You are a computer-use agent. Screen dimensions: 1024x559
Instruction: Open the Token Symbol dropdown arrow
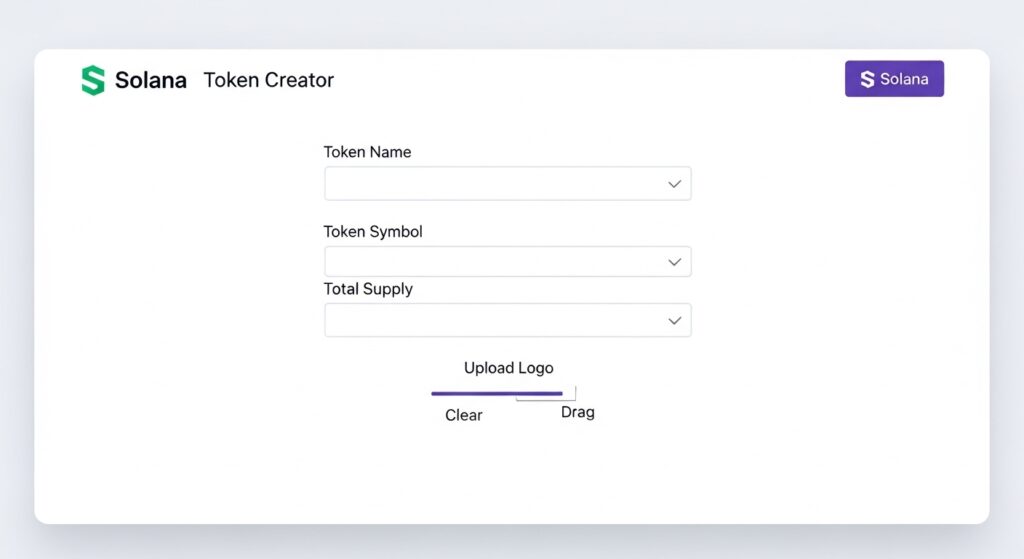click(675, 262)
